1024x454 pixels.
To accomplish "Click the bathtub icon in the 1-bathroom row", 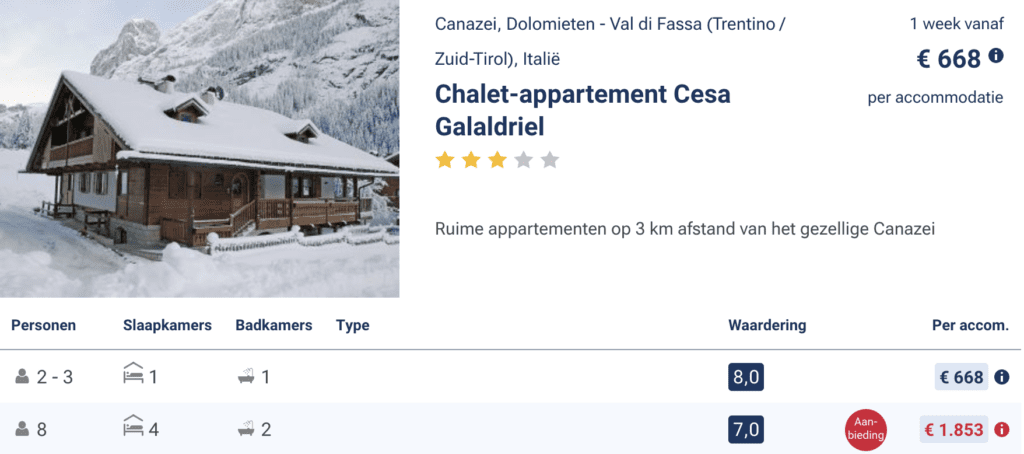I will tap(245, 378).
